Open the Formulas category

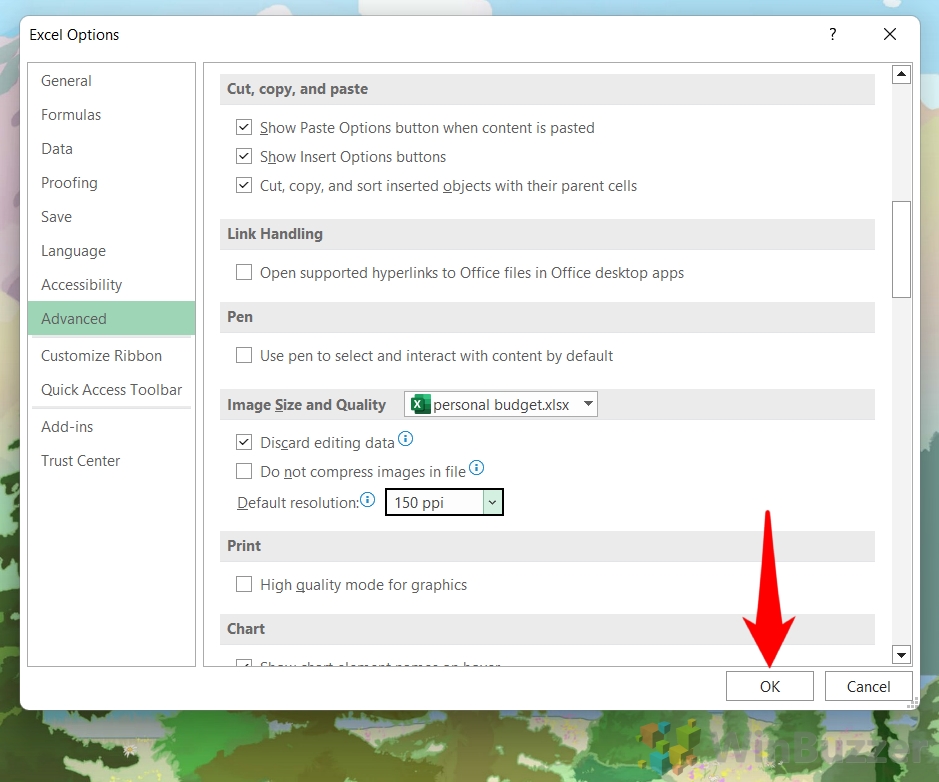(111, 115)
